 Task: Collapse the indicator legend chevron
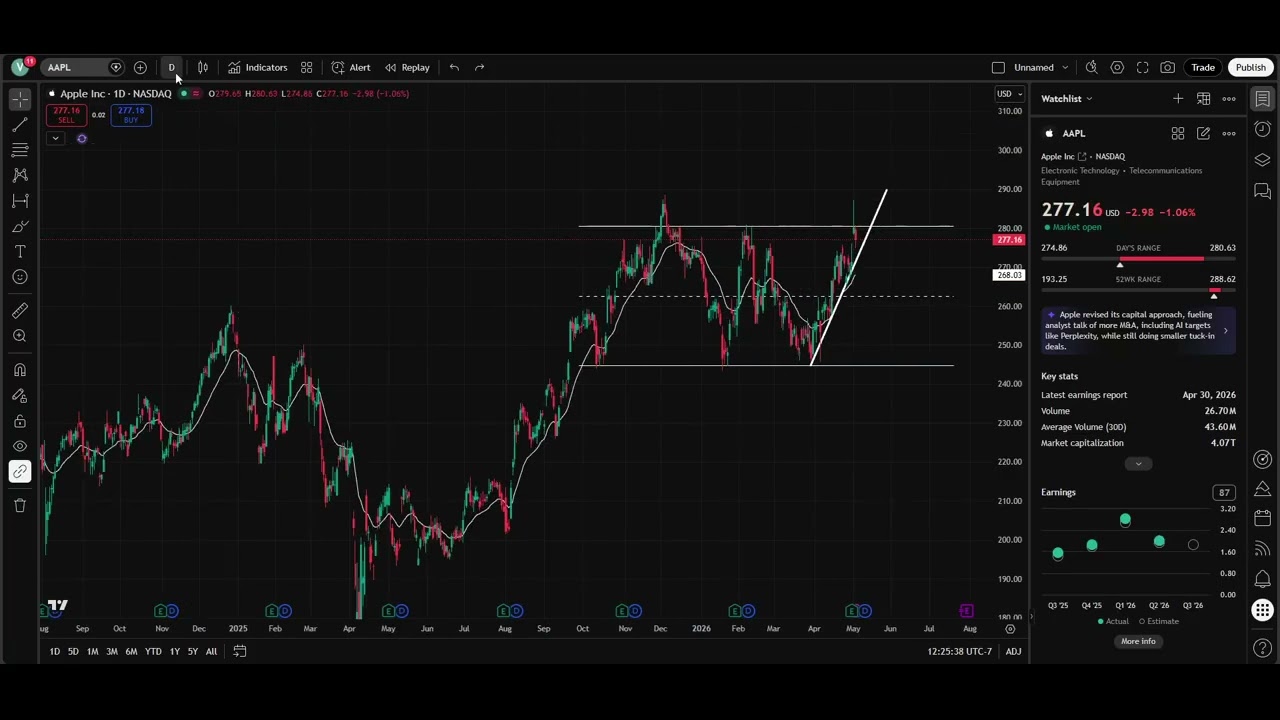55,138
